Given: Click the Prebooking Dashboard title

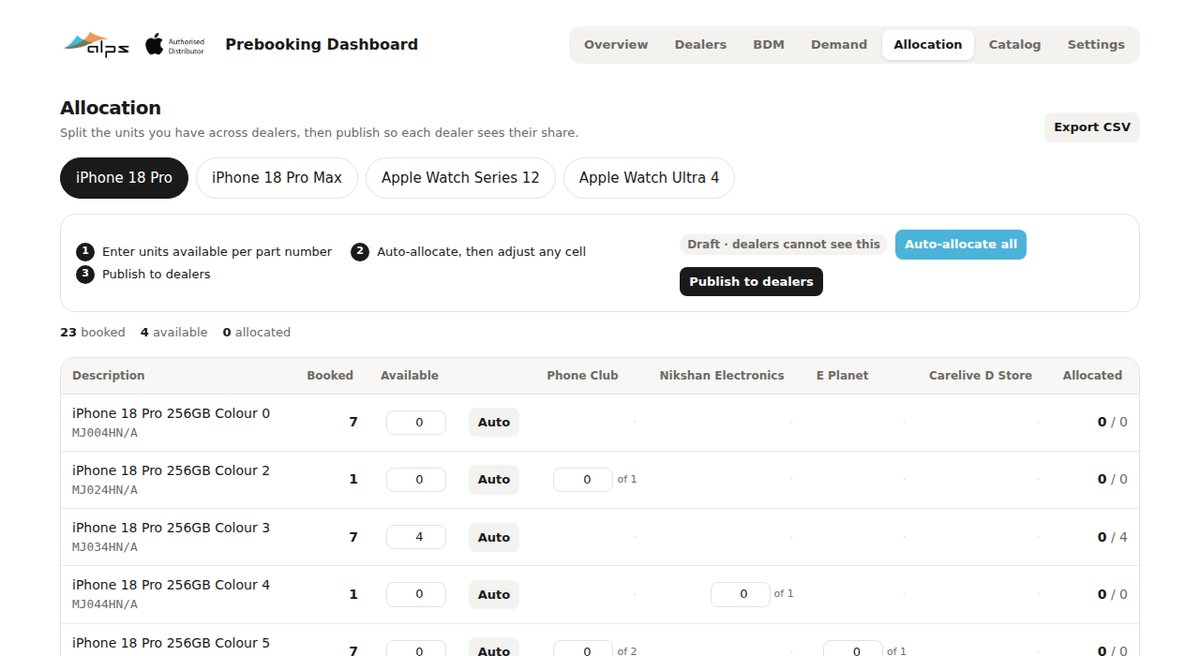Looking at the screenshot, I should (322, 44).
